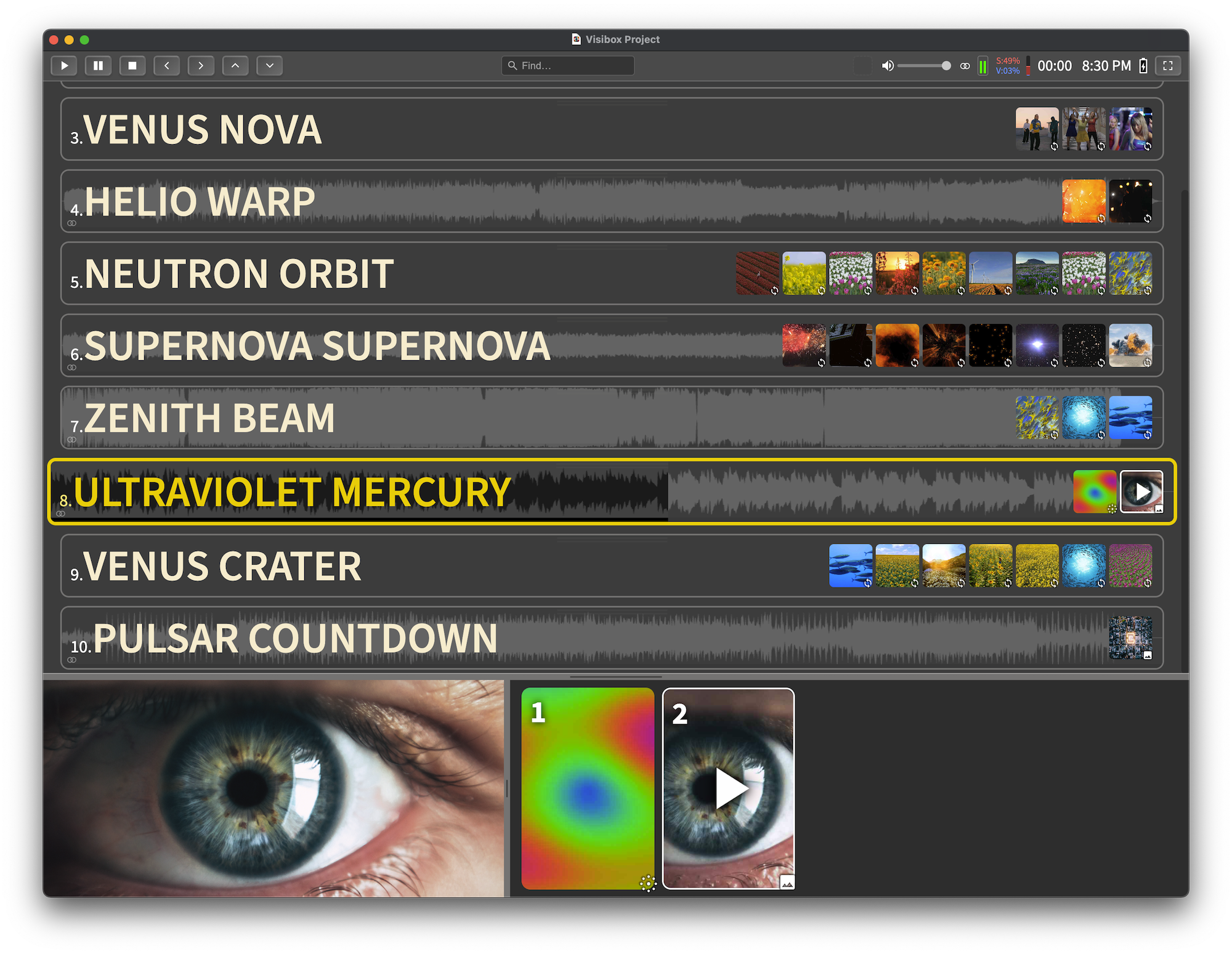The height and width of the screenshot is (954, 1232).
Task: Open clip 1, the rainbow gradient preview
Action: point(588,788)
